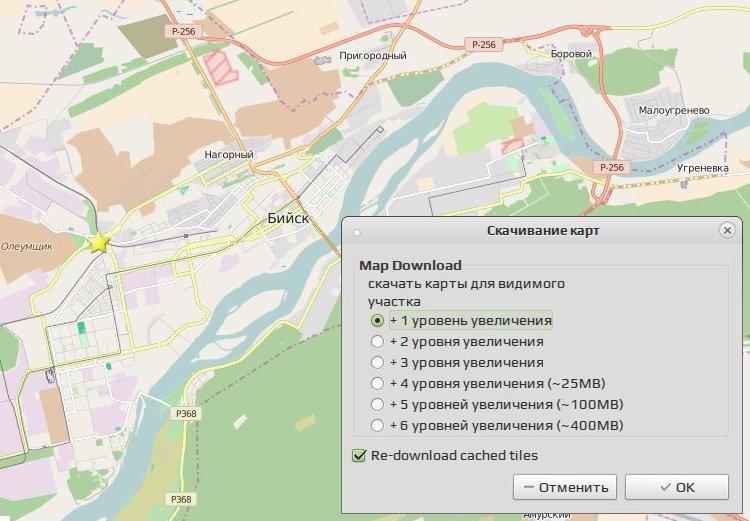Pick +4 уровня увеличения (~25MB) option
The width and height of the screenshot is (750, 521).
point(377,384)
